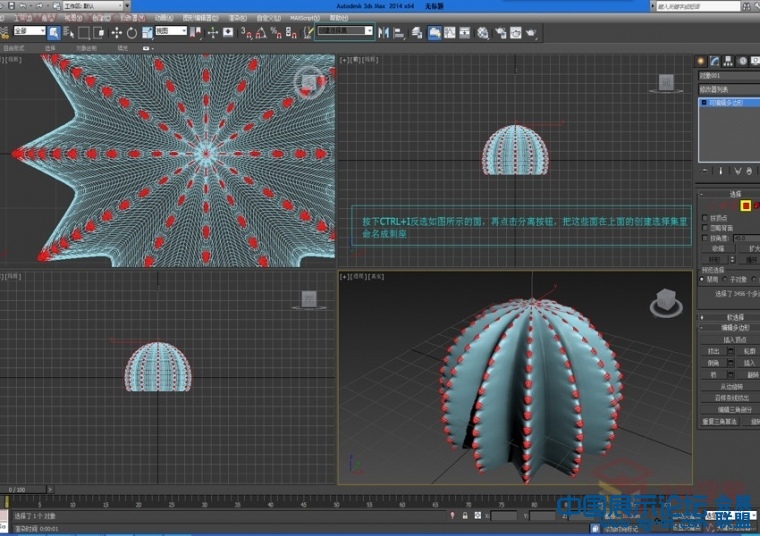Activate the Select and Move tool
This screenshot has width=760, height=536.
click(116, 33)
